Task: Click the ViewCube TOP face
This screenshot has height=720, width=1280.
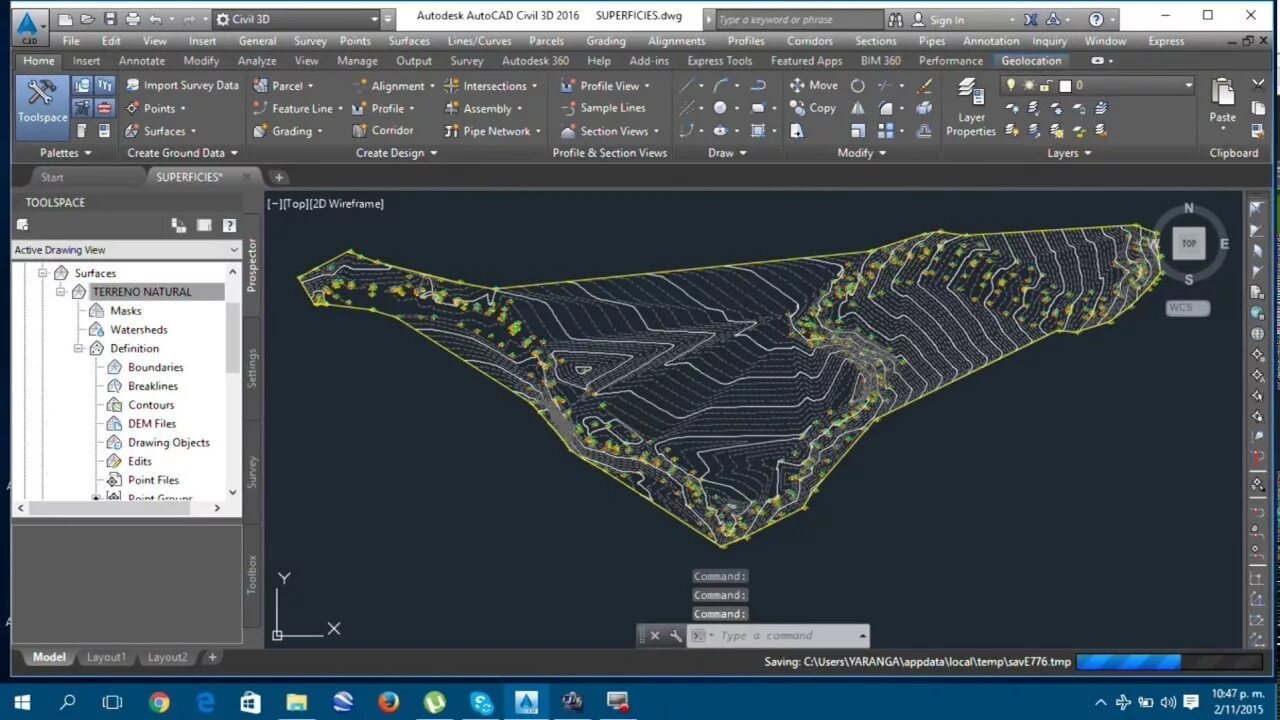Action: [x=1189, y=243]
